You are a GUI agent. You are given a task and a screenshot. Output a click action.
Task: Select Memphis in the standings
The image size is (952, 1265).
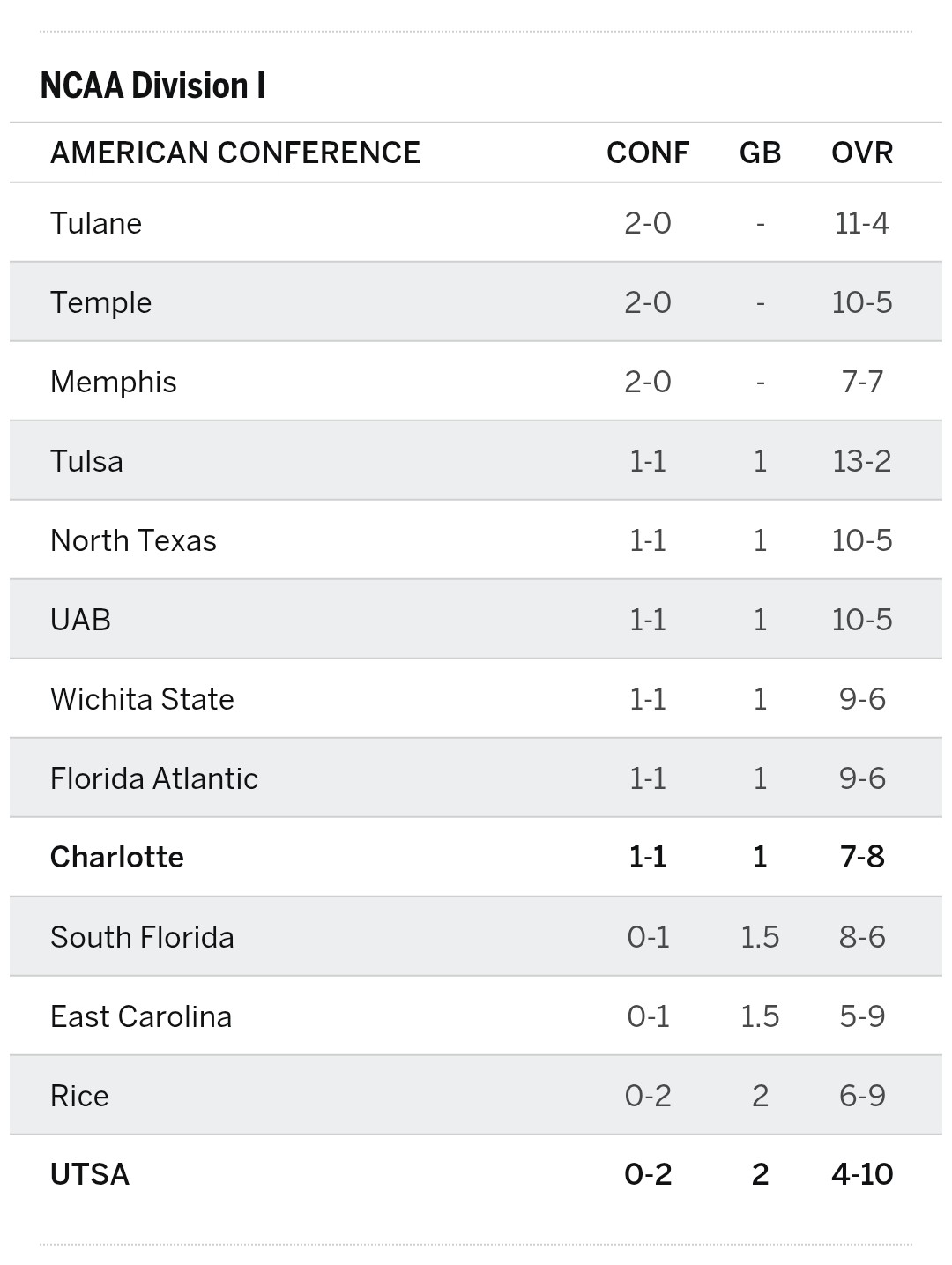click(x=114, y=382)
